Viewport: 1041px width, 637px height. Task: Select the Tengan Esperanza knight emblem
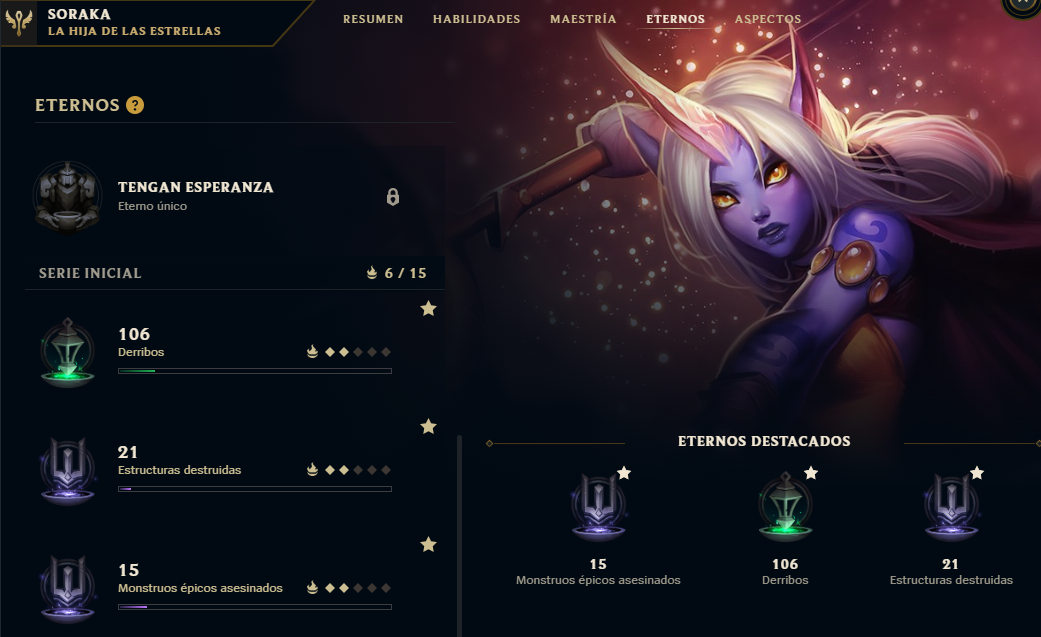(x=68, y=196)
